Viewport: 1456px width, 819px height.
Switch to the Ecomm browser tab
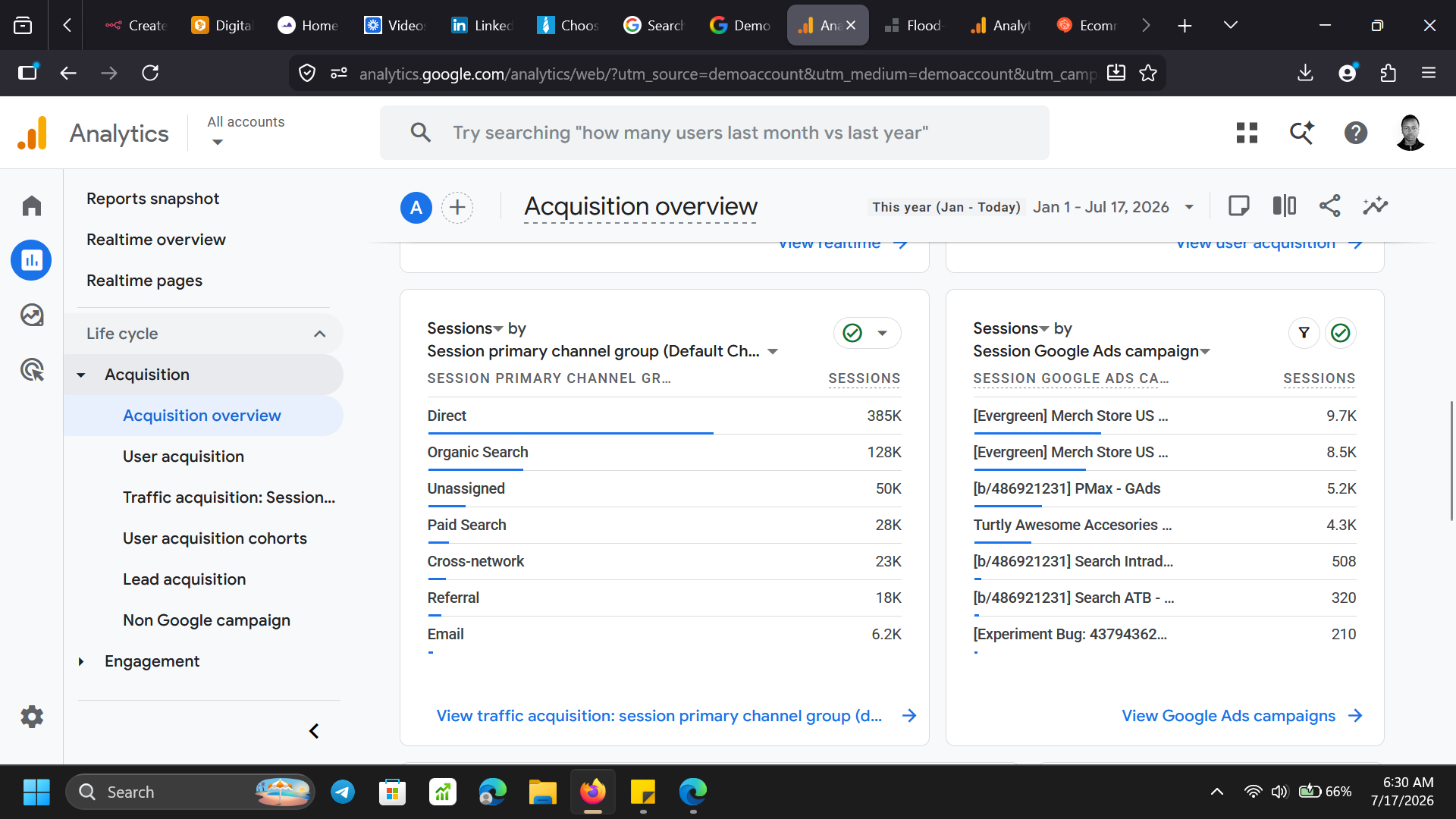click(x=1087, y=25)
